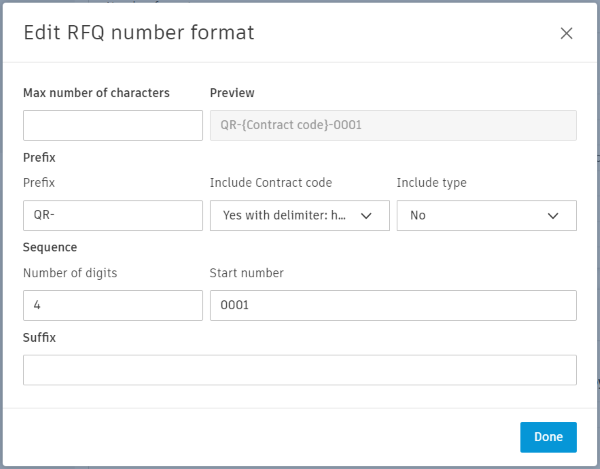Click the chevron arrow in Include type

[553, 215]
